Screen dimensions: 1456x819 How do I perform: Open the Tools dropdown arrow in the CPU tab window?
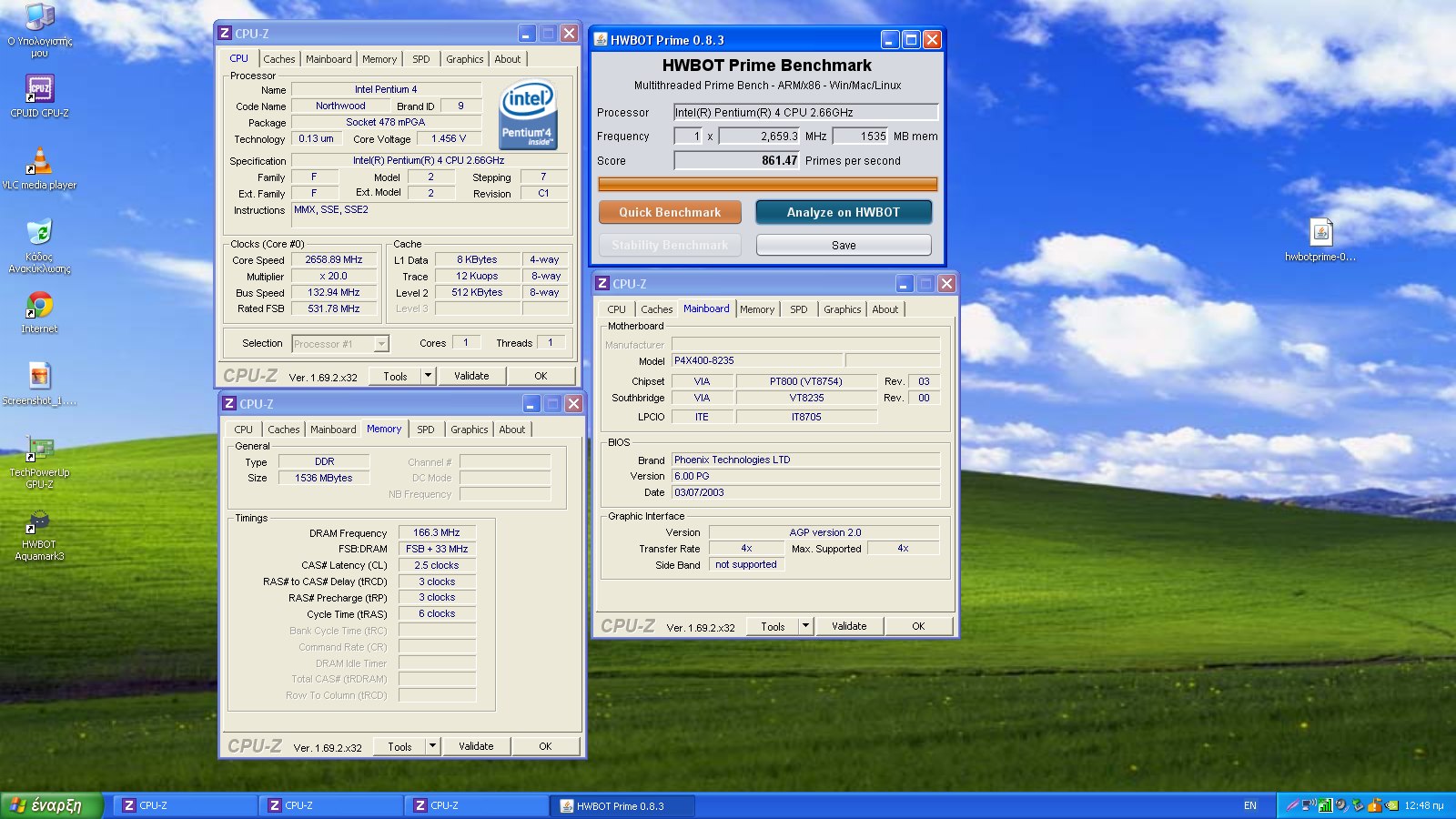point(428,376)
